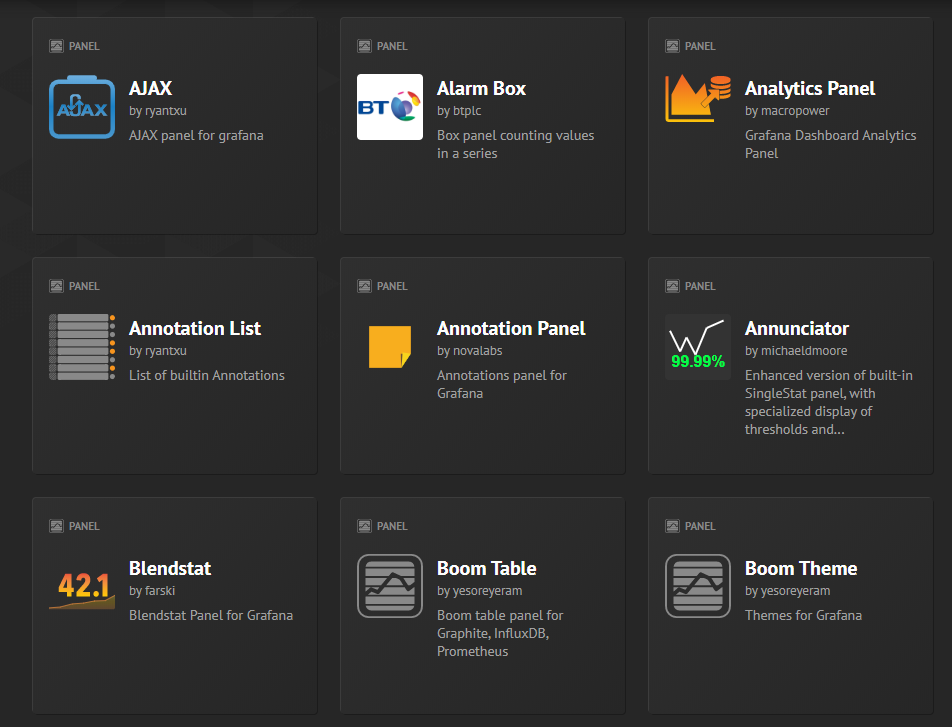This screenshot has height=727, width=952.
Task: Click the PANEL label on Annotation Panel card
Action: click(x=392, y=286)
